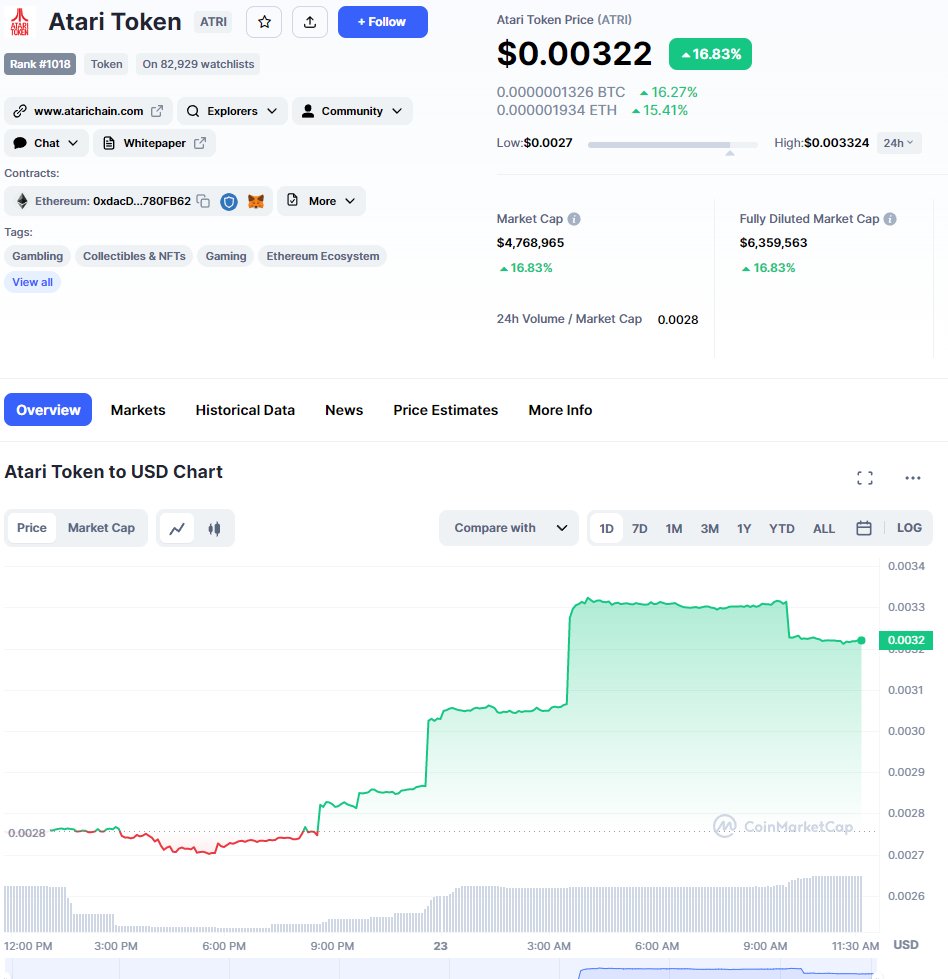Expand the Explorers dropdown

tap(232, 111)
